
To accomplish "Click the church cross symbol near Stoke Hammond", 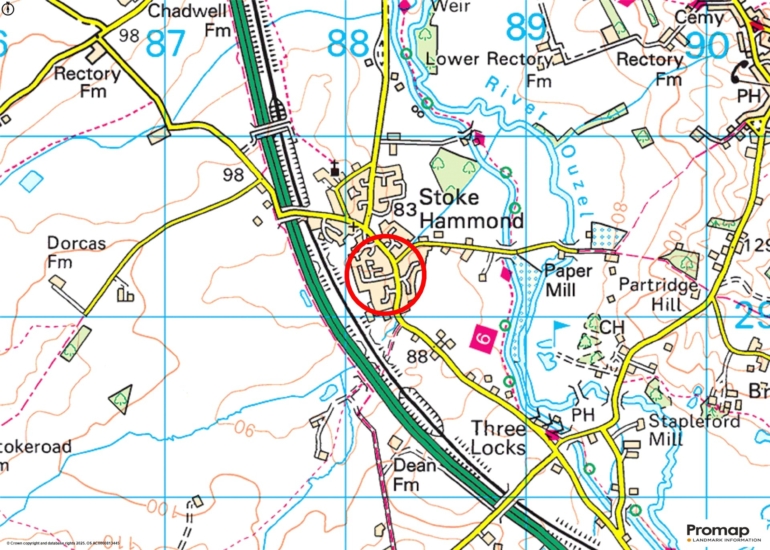I will (335, 168).
